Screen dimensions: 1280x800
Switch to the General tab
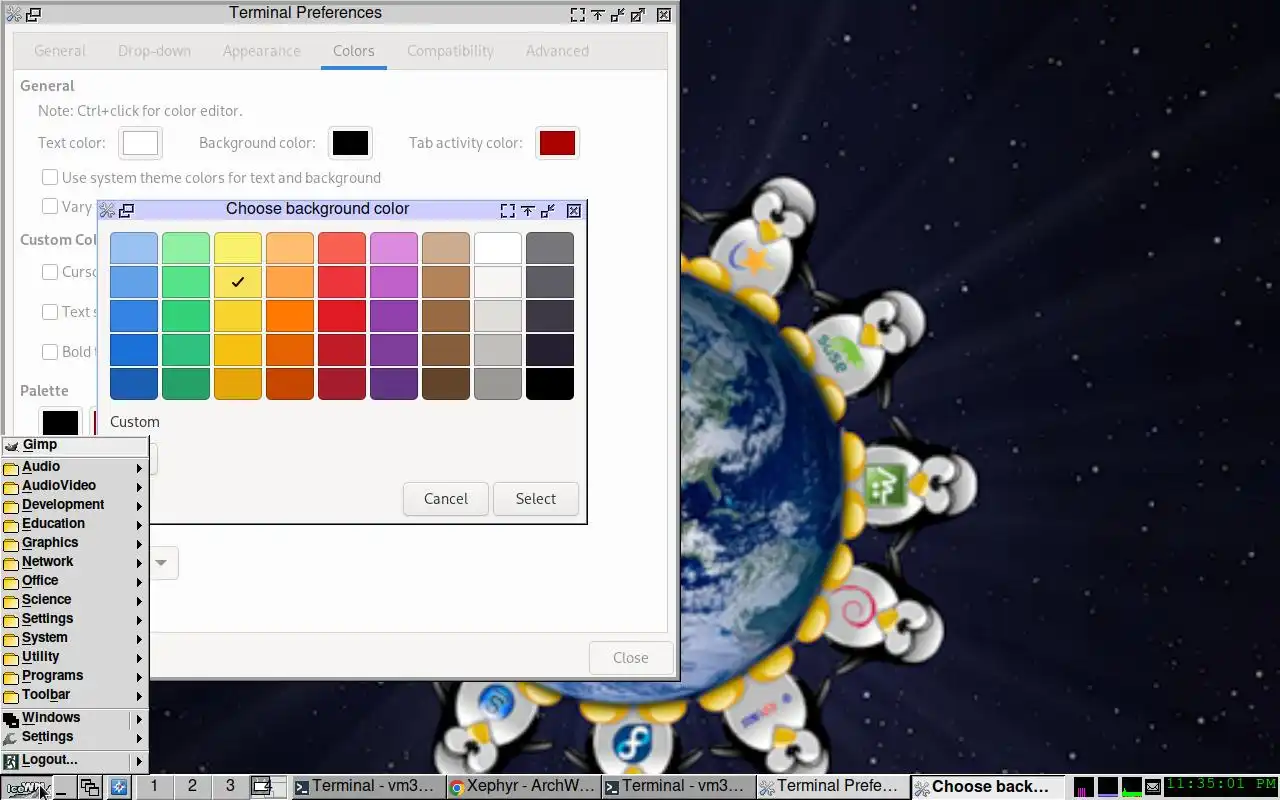pos(60,51)
